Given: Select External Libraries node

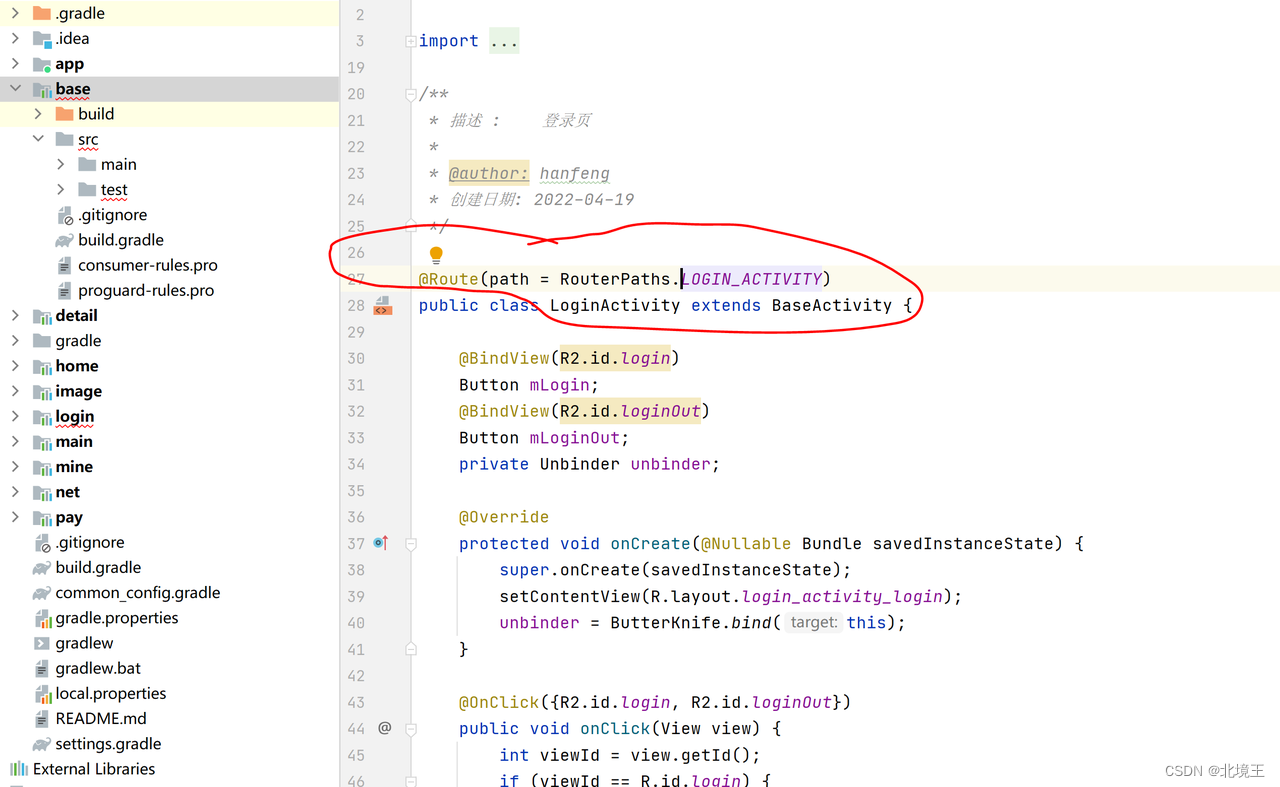Looking at the screenshot, I should coord(94,769).
